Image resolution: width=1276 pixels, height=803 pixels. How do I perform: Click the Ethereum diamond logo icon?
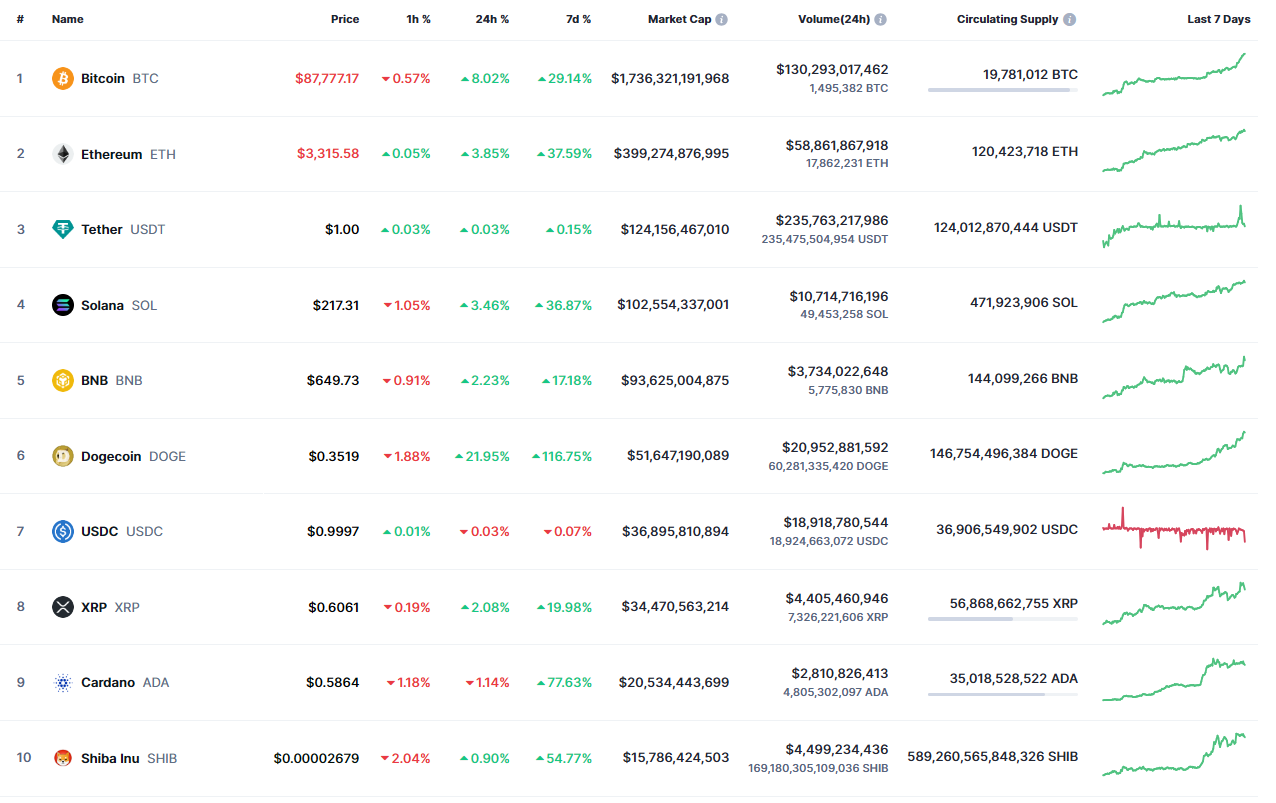63,154
